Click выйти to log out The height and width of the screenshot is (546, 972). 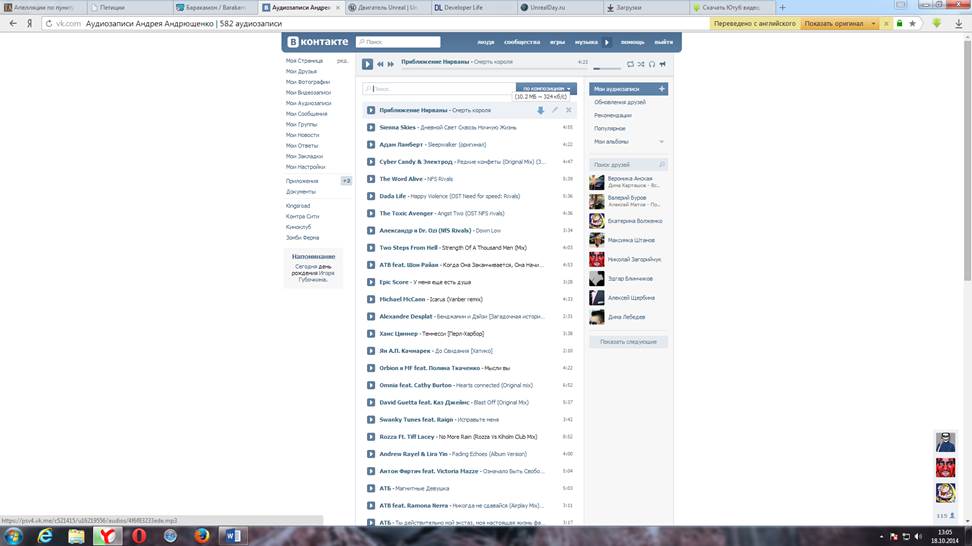664,42
